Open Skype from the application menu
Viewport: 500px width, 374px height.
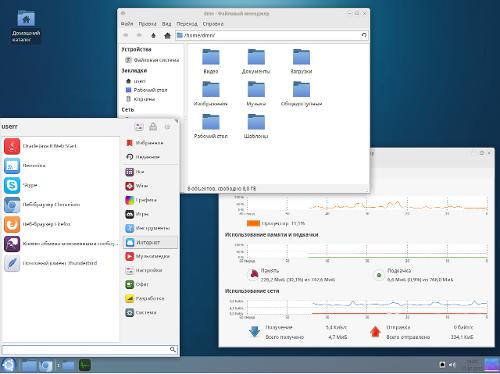(60, 185)
